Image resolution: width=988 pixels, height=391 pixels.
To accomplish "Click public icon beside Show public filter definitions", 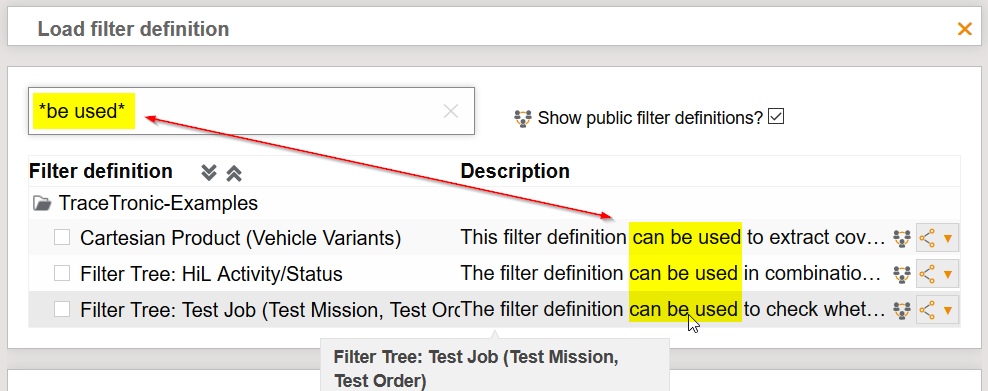I will tap(523, 118).
